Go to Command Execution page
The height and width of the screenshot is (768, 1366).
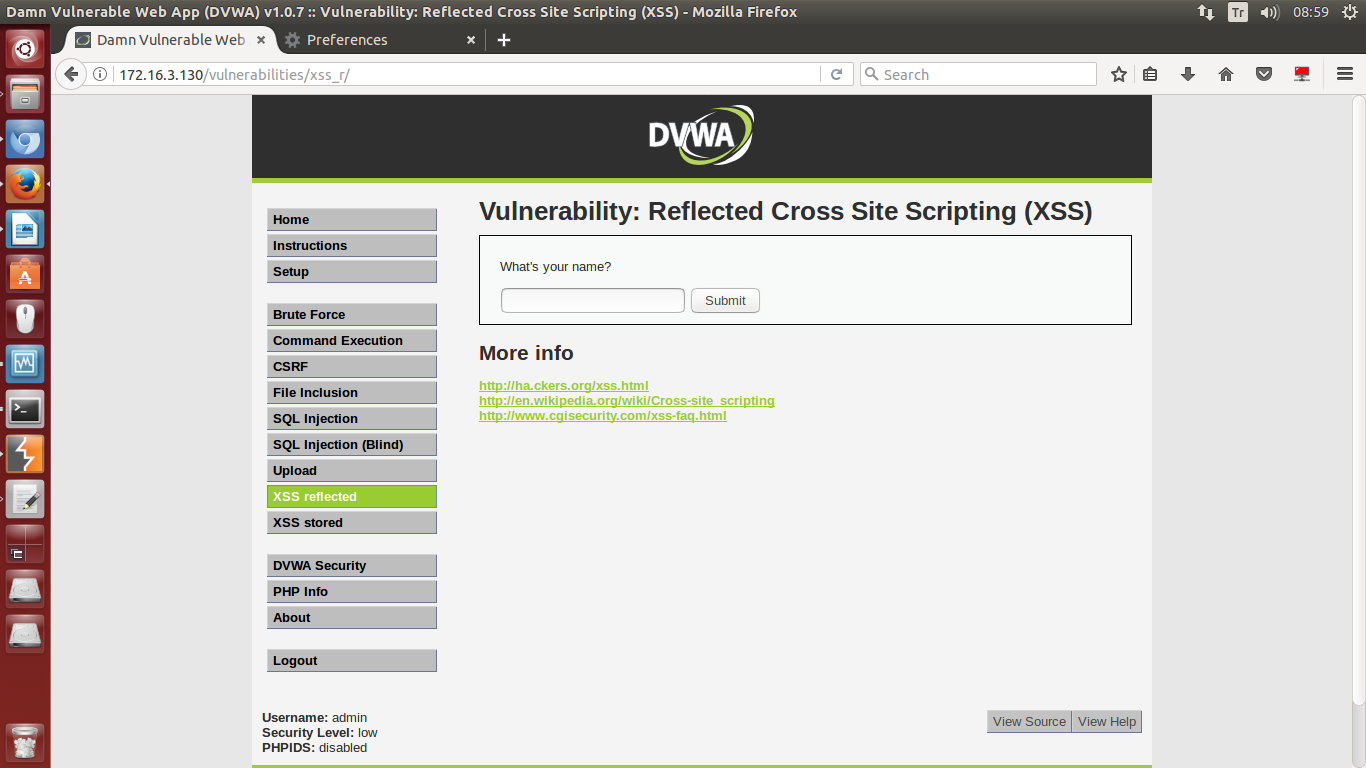[x=352, y=341]
